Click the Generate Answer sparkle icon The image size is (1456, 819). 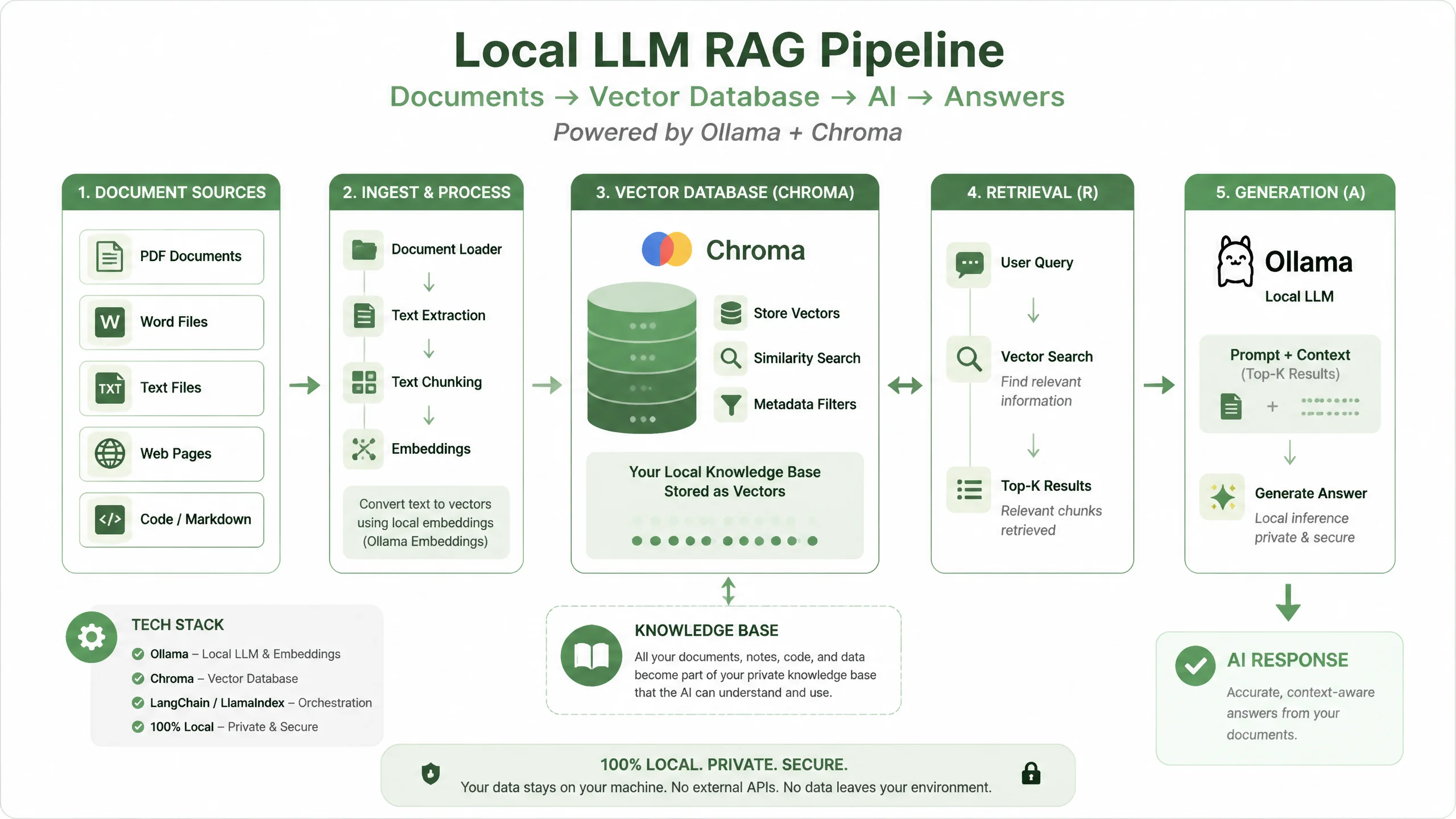(x=1222, y=497)
